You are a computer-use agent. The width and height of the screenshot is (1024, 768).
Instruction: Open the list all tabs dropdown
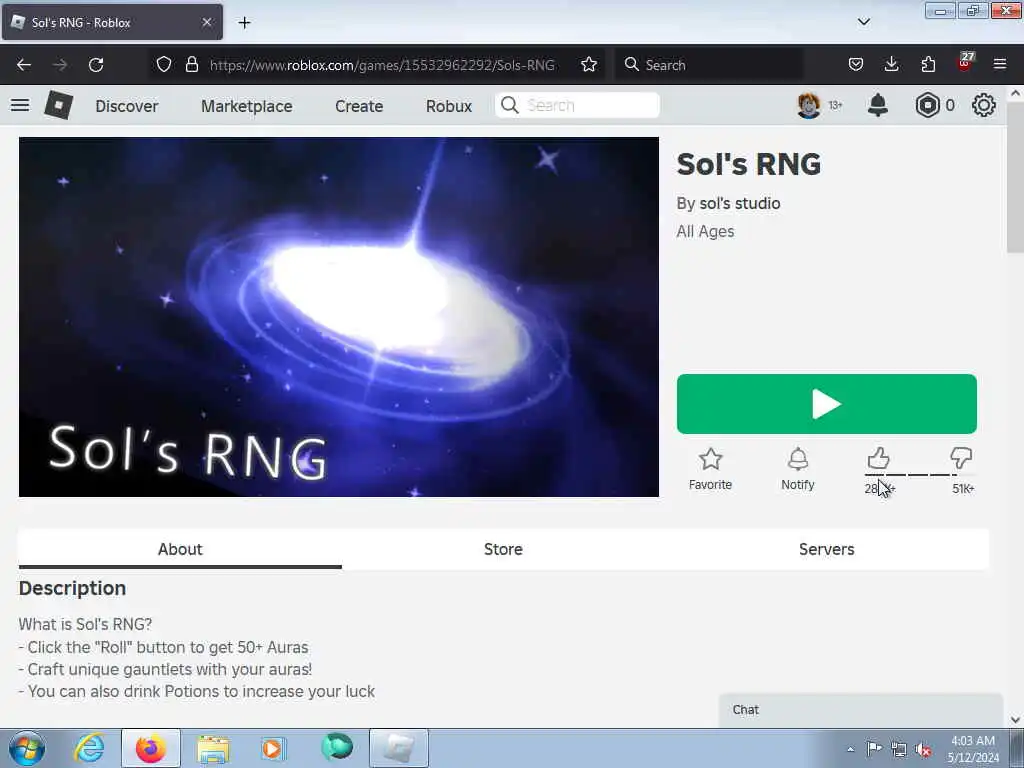[863, 22]
